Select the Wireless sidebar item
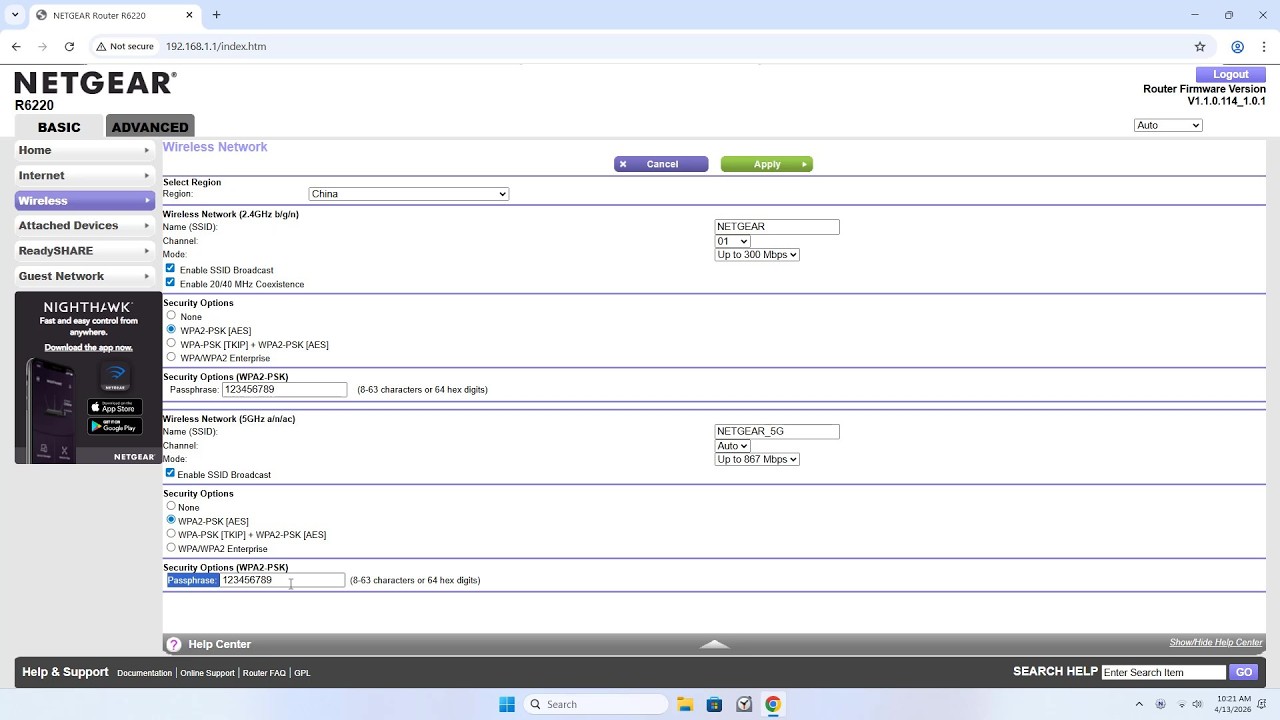The width and height of the screenshot is (1280, 720). click(x=85, y=200)
